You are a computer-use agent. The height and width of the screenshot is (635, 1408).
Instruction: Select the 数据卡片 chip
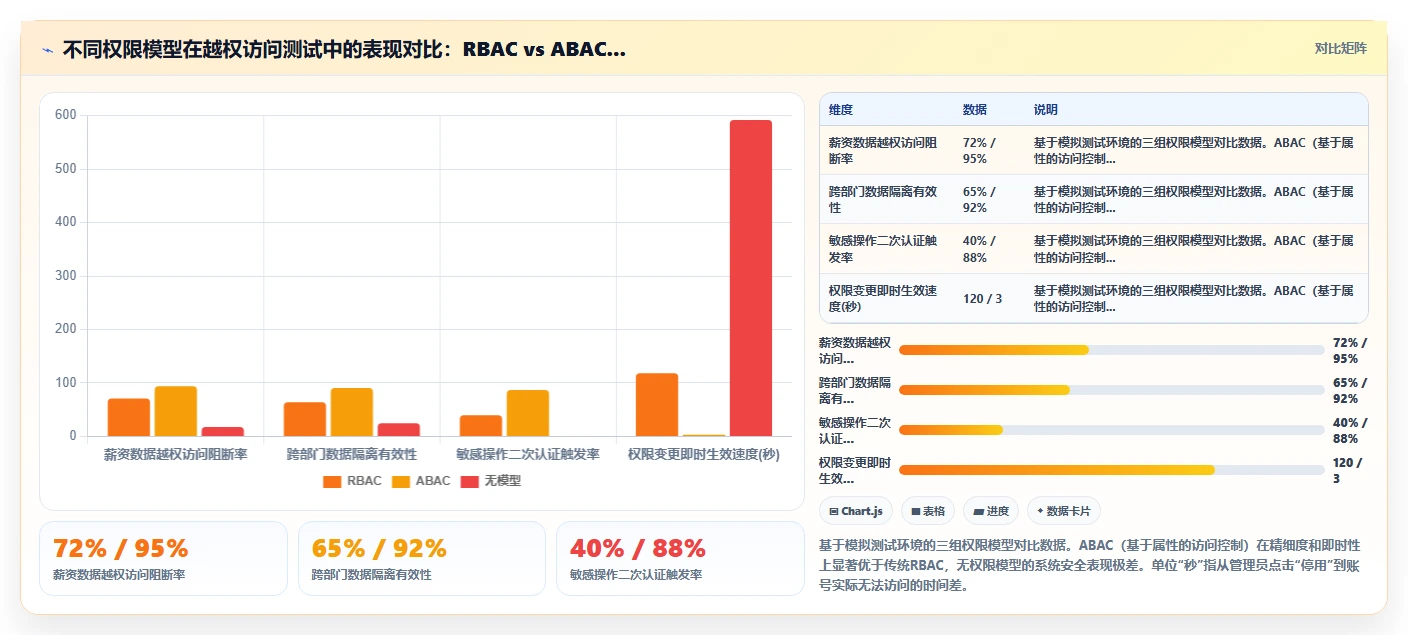pyautogui.click(x=1064, y=511)
